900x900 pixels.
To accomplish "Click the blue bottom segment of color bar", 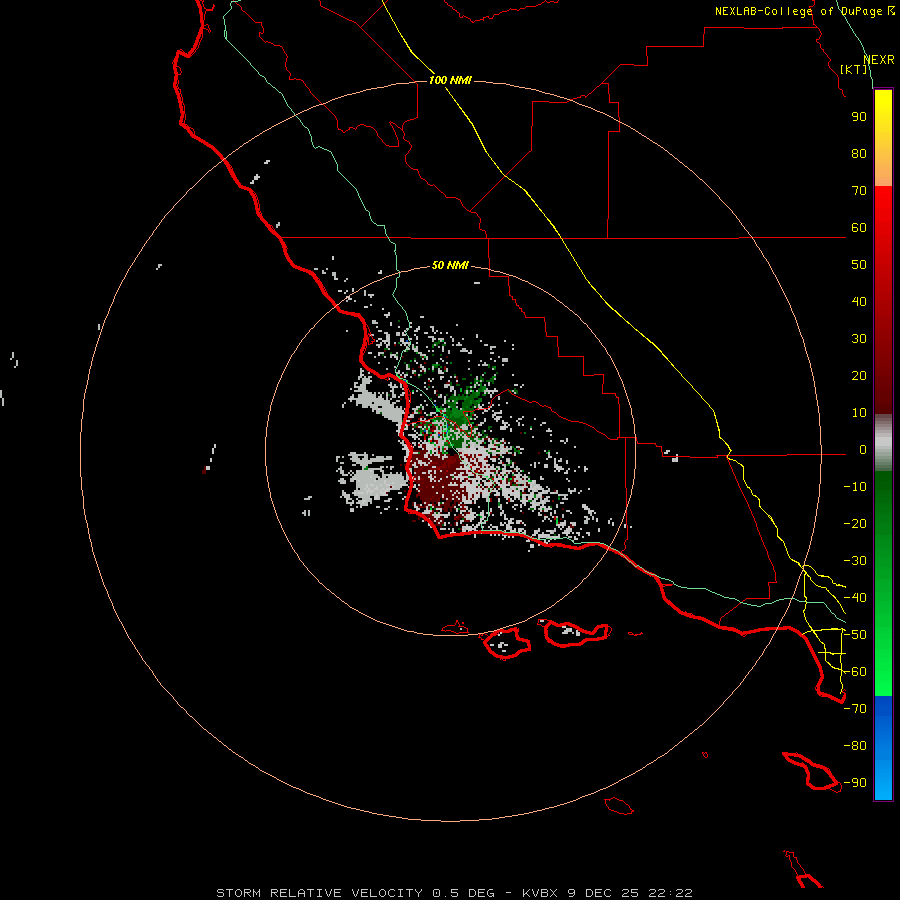I will tap(883, 748).
